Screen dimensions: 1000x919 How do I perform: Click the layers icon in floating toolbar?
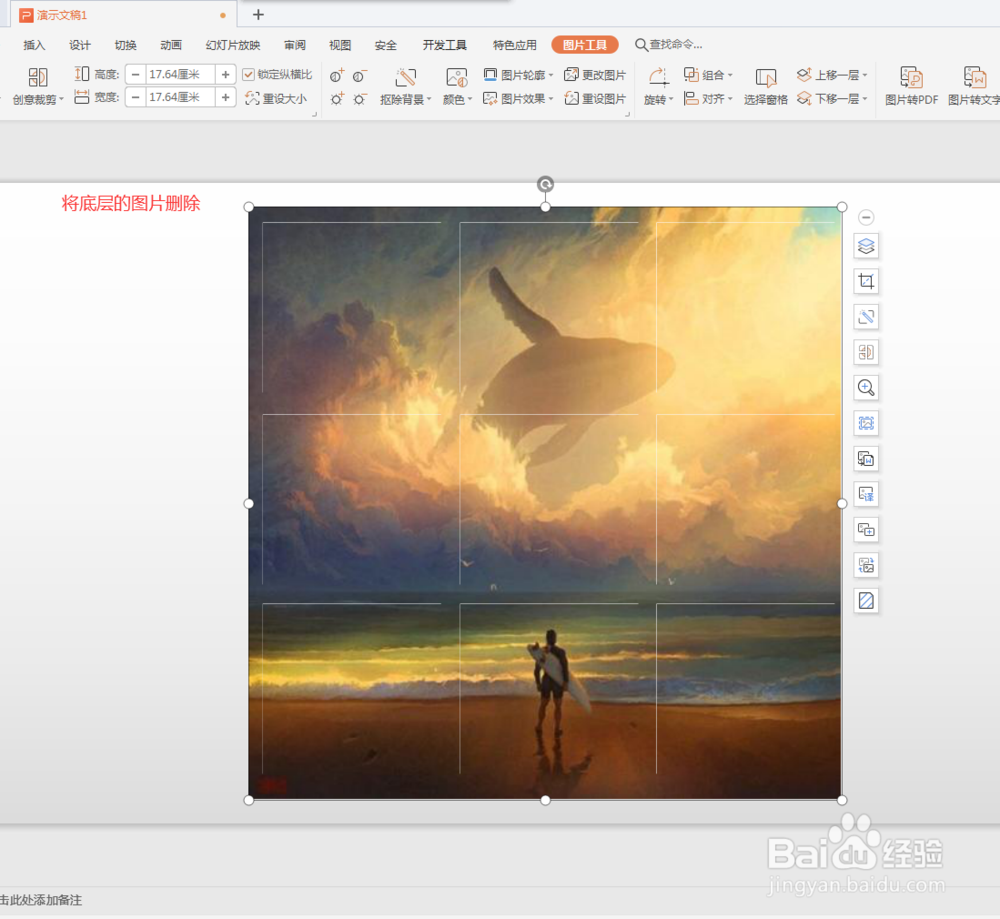click(866, 246)
